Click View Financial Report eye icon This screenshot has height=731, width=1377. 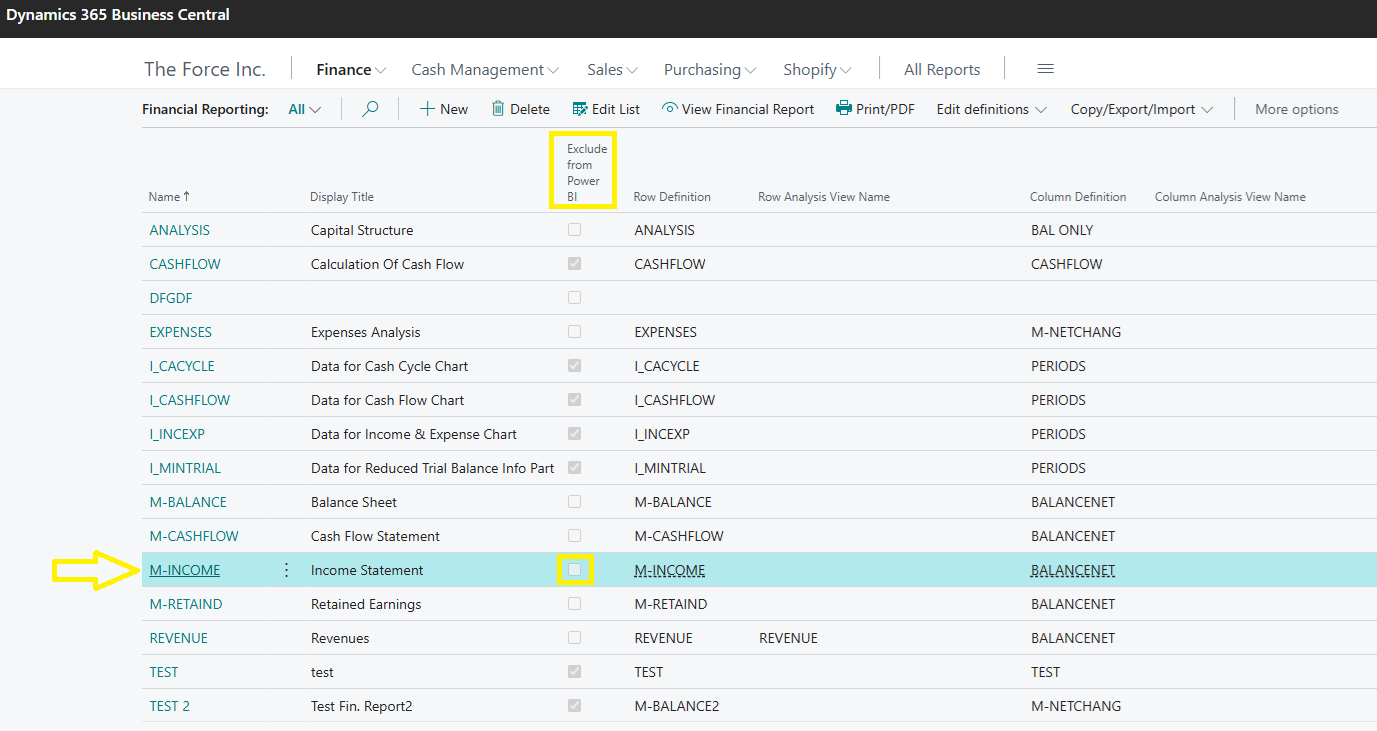tap(670, 109)
